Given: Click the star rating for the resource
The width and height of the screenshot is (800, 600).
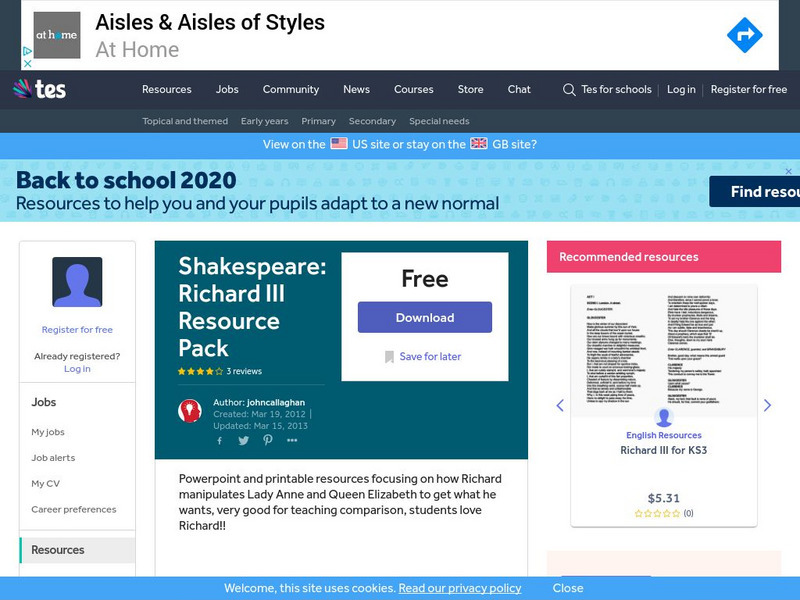Looking at the screenshot, I should [200, 371].
